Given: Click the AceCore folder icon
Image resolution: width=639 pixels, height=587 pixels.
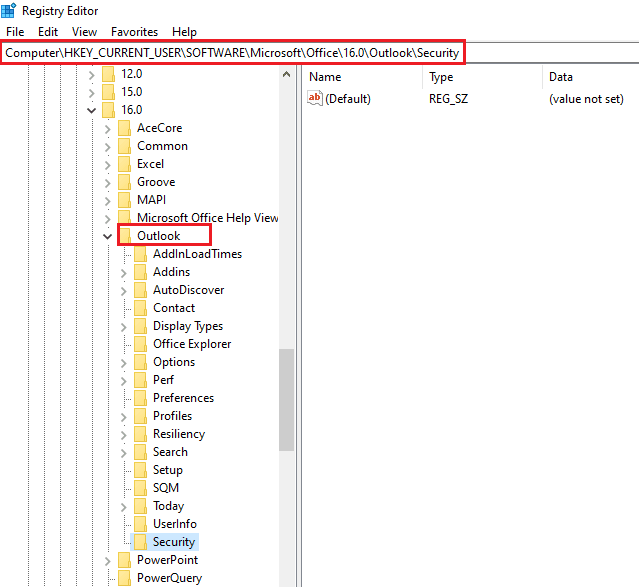Looking at the screenshot, I should [x=124, y=128].
